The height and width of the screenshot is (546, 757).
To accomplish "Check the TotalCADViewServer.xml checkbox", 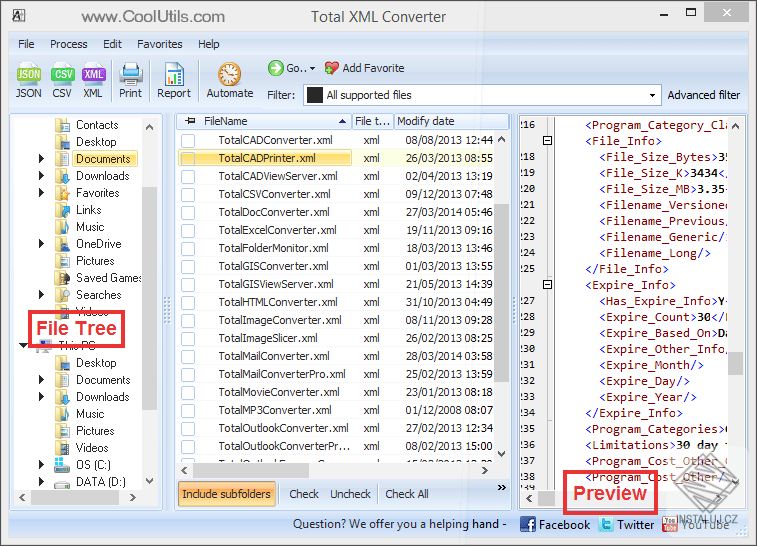I will coord(188,177).
